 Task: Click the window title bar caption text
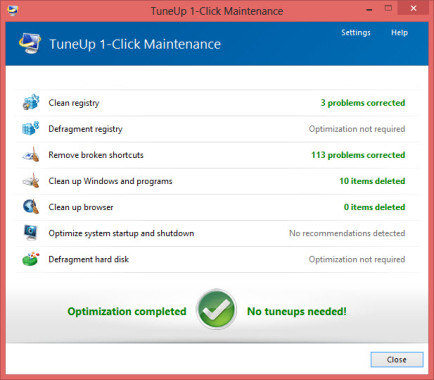click(217, 11)
